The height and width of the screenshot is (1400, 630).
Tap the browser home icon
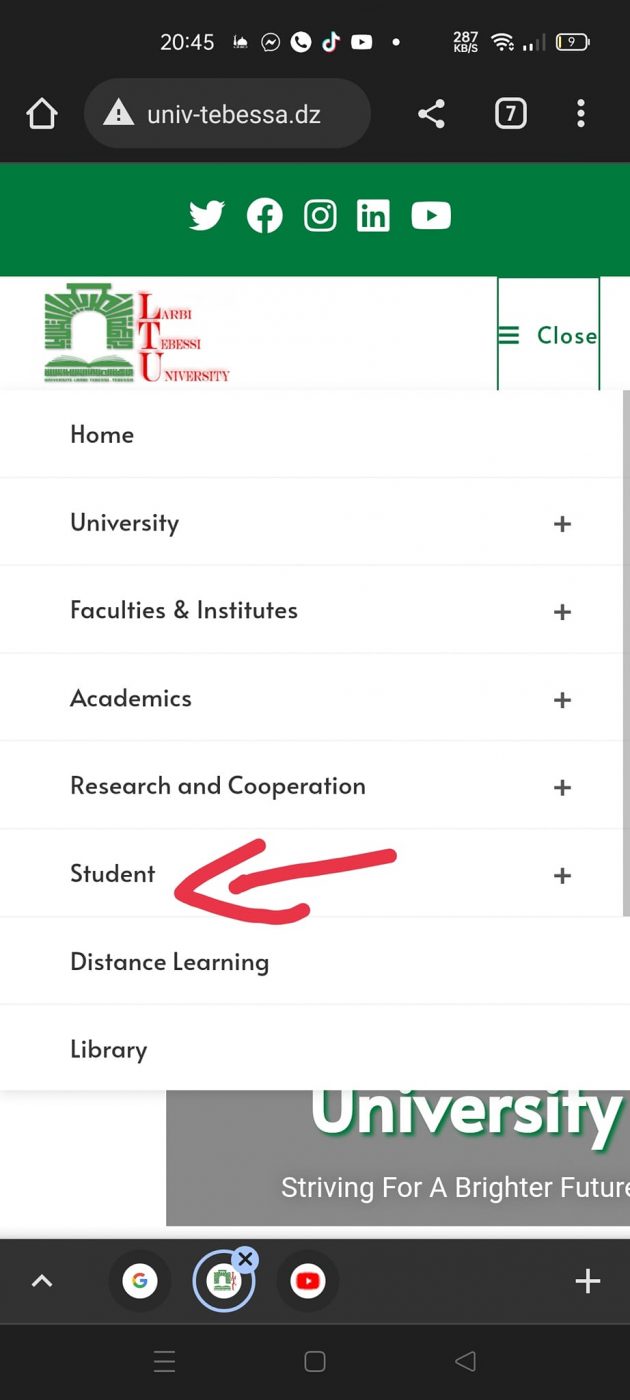42,115
